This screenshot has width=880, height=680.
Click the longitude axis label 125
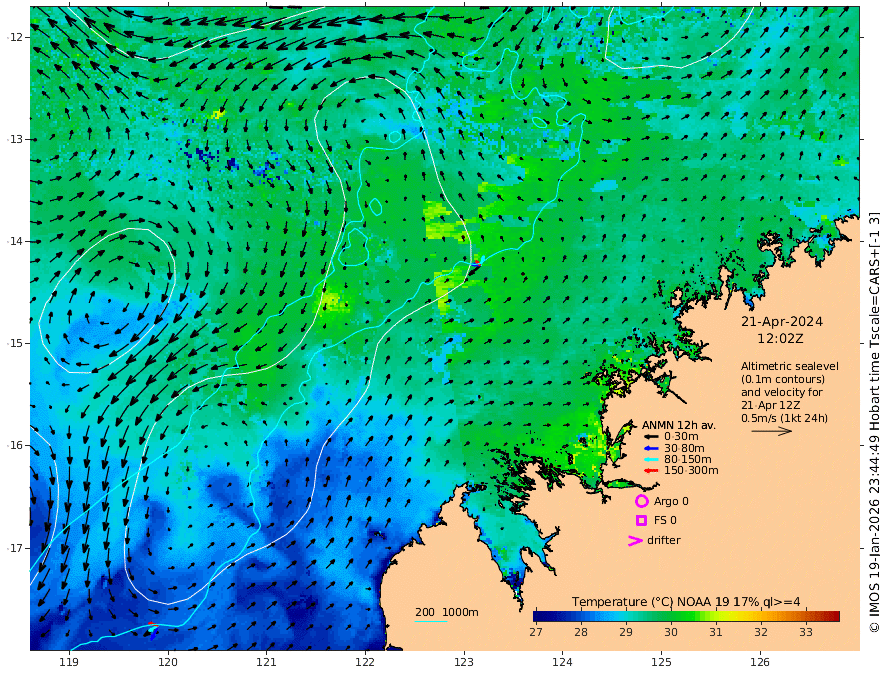point(661,663)
